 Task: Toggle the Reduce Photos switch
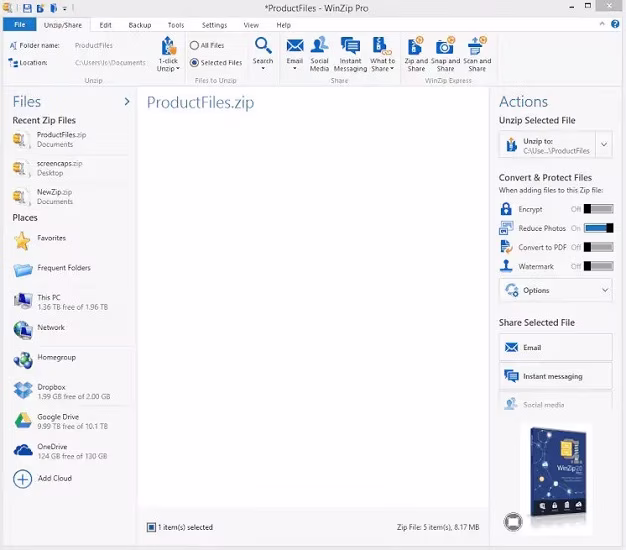coord(598,228)
